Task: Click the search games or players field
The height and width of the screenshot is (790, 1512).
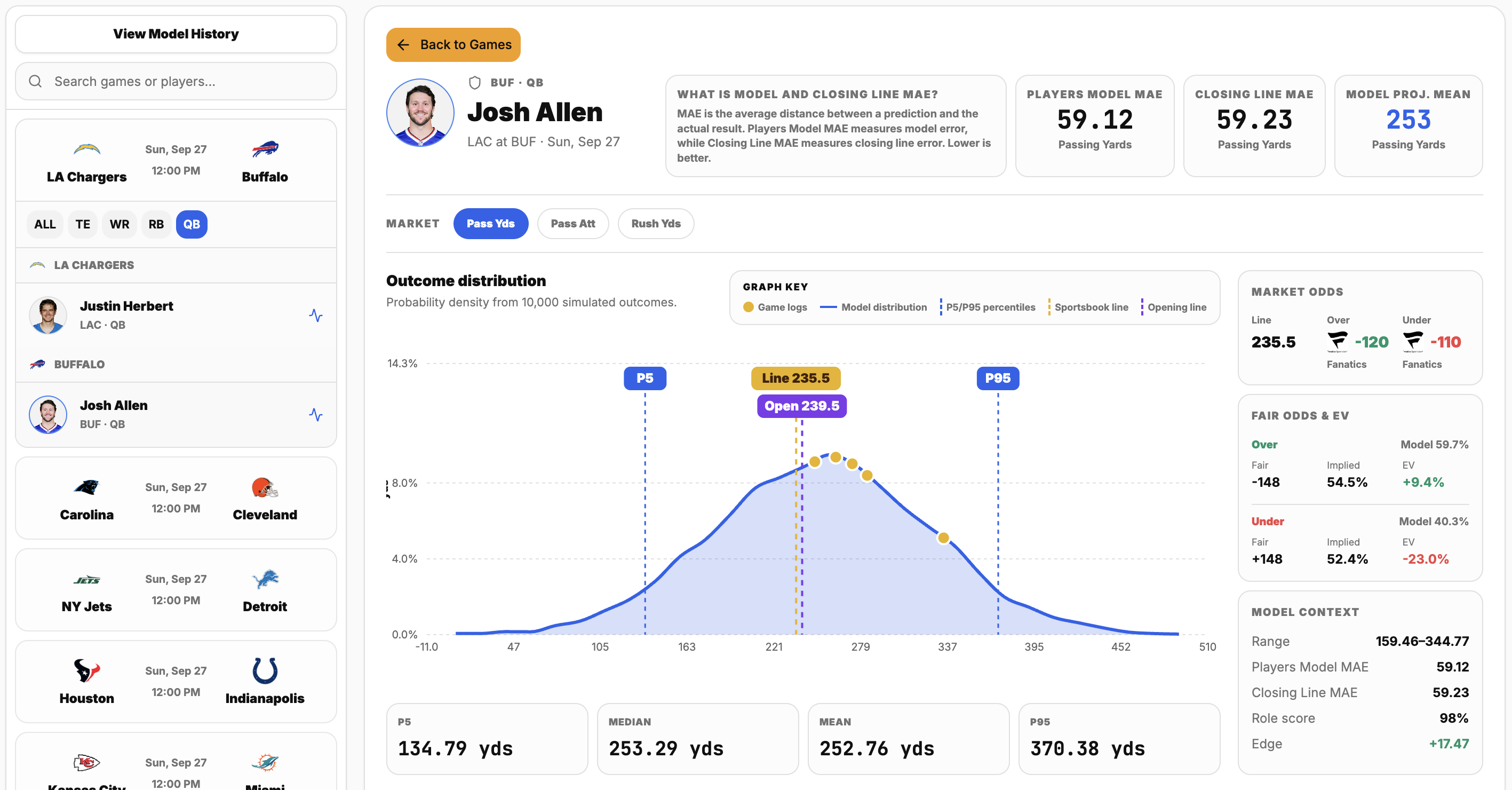Action: pos(176,81)
